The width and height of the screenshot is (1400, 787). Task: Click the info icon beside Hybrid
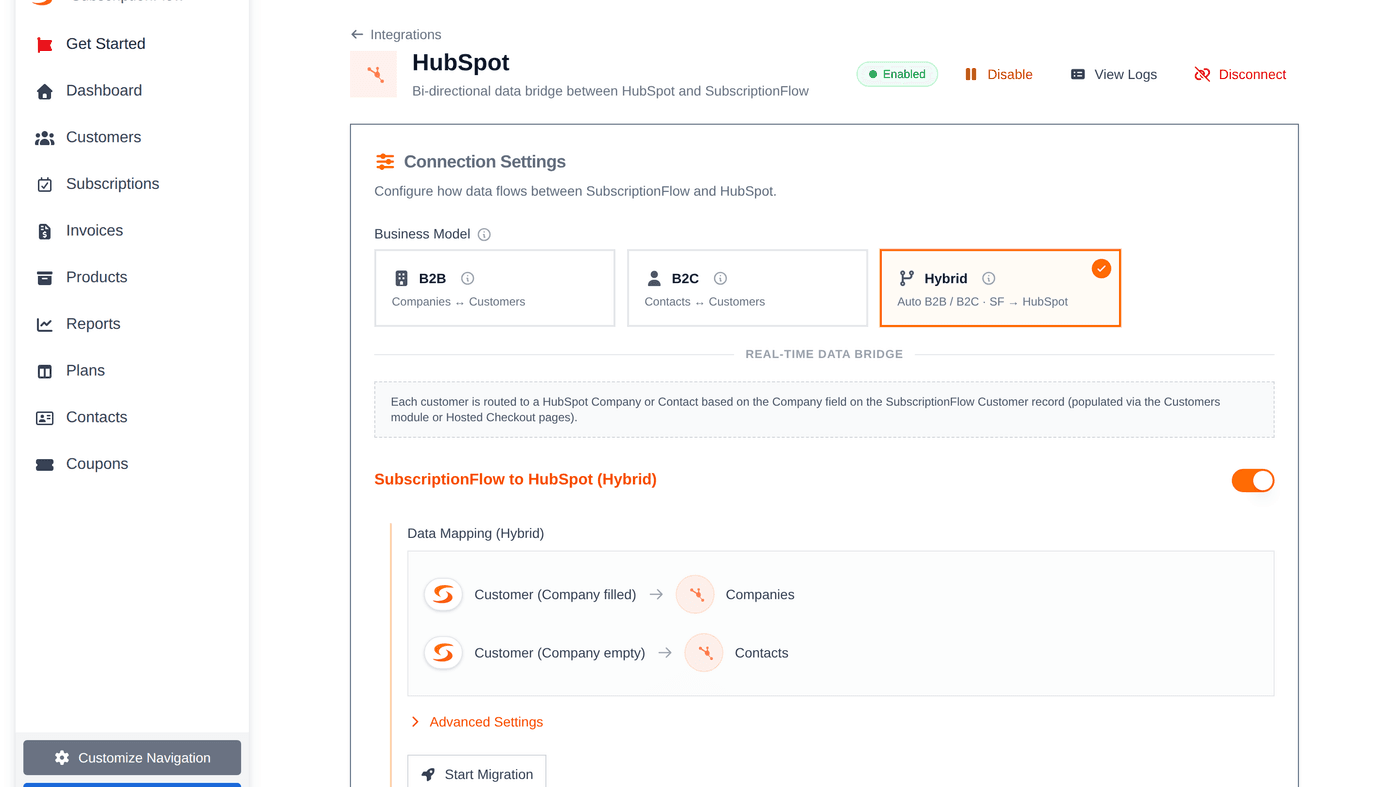pos(988,279)
